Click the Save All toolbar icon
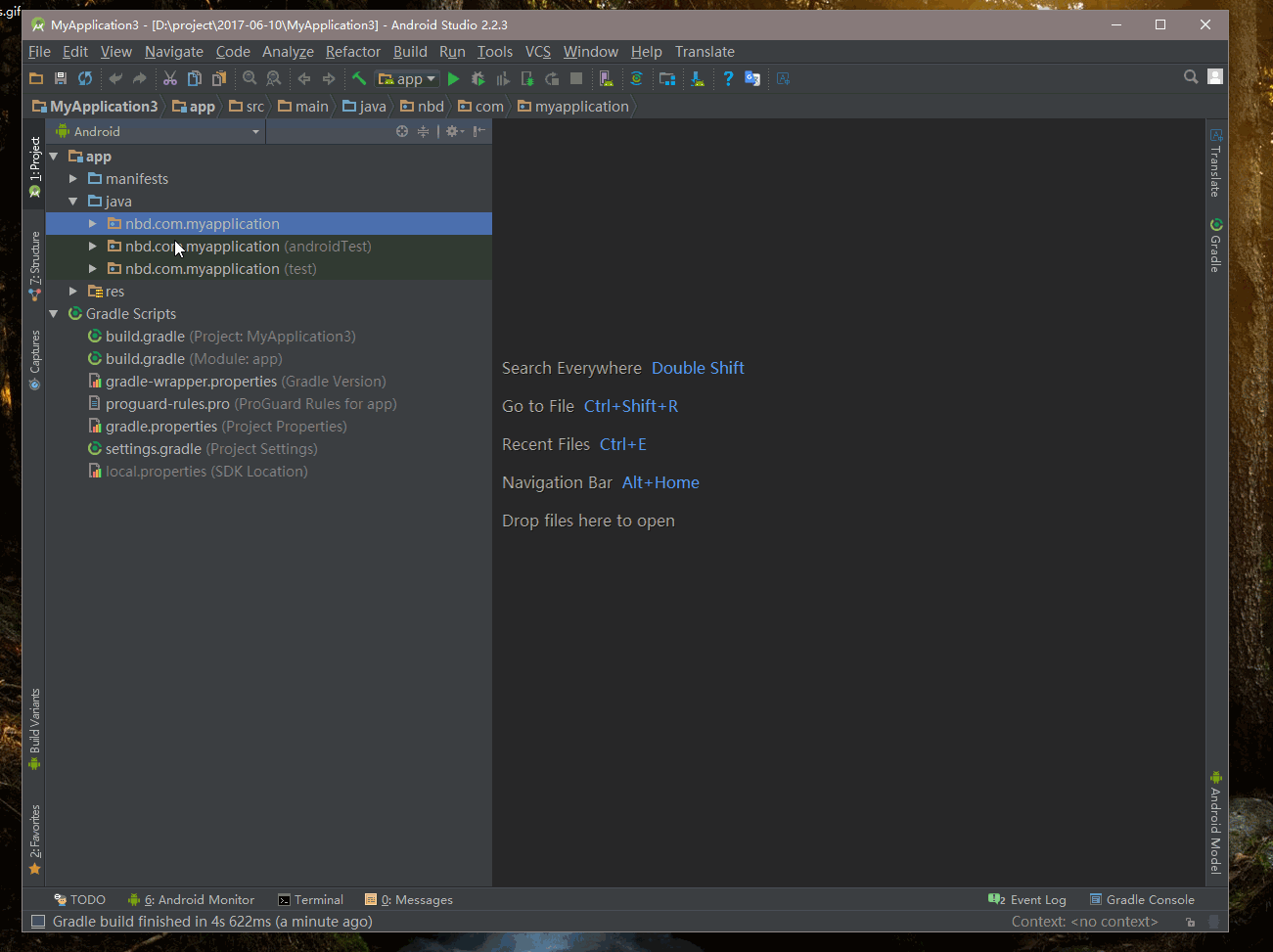Image resolution: width=1273 pixels, height=952 pixels. point(61,78)
